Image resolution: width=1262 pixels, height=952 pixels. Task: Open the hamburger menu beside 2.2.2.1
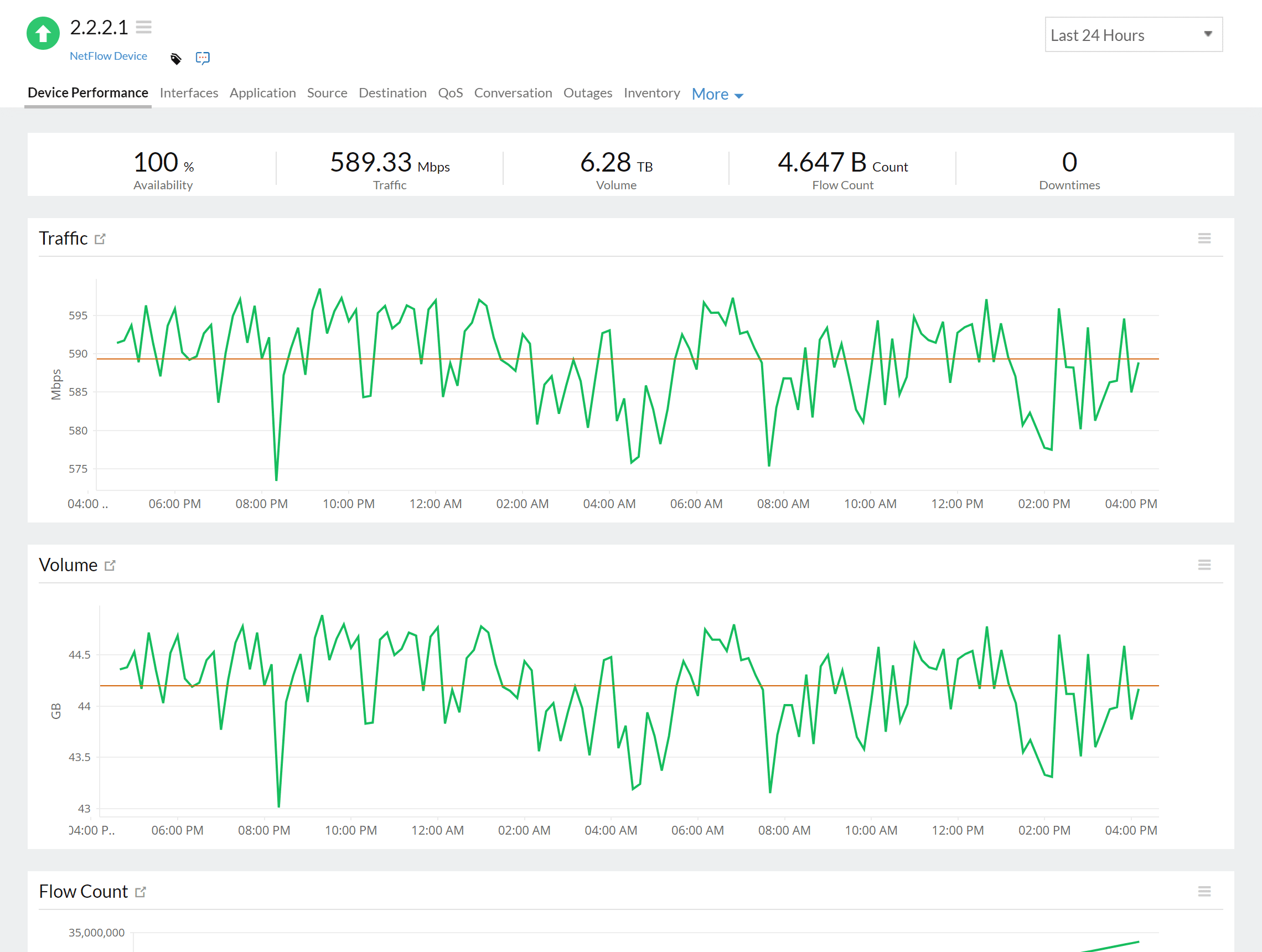point(144,26)
